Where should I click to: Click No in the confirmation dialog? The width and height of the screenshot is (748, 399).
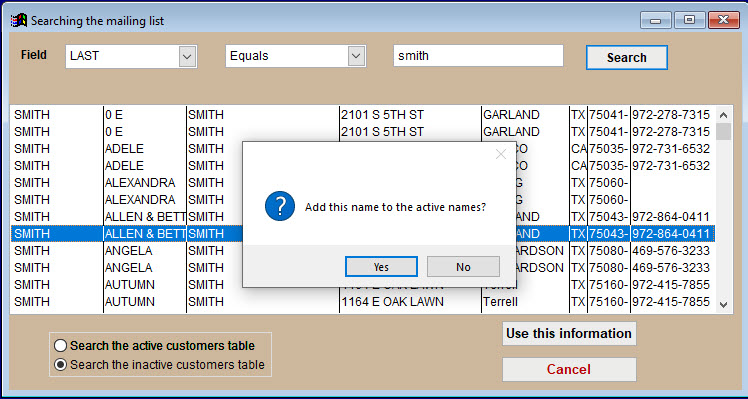coord(463,267)
